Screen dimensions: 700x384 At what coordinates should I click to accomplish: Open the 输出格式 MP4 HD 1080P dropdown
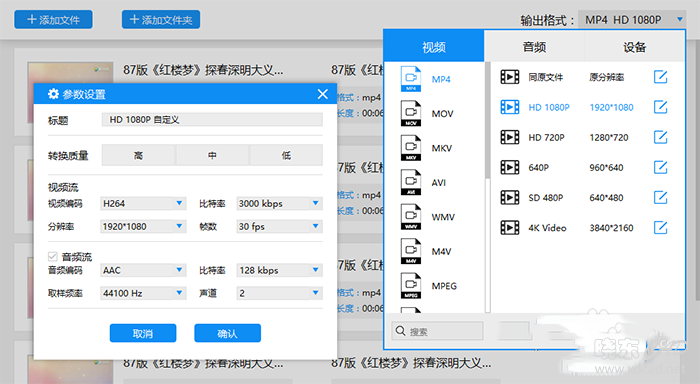tap(632, 20)
